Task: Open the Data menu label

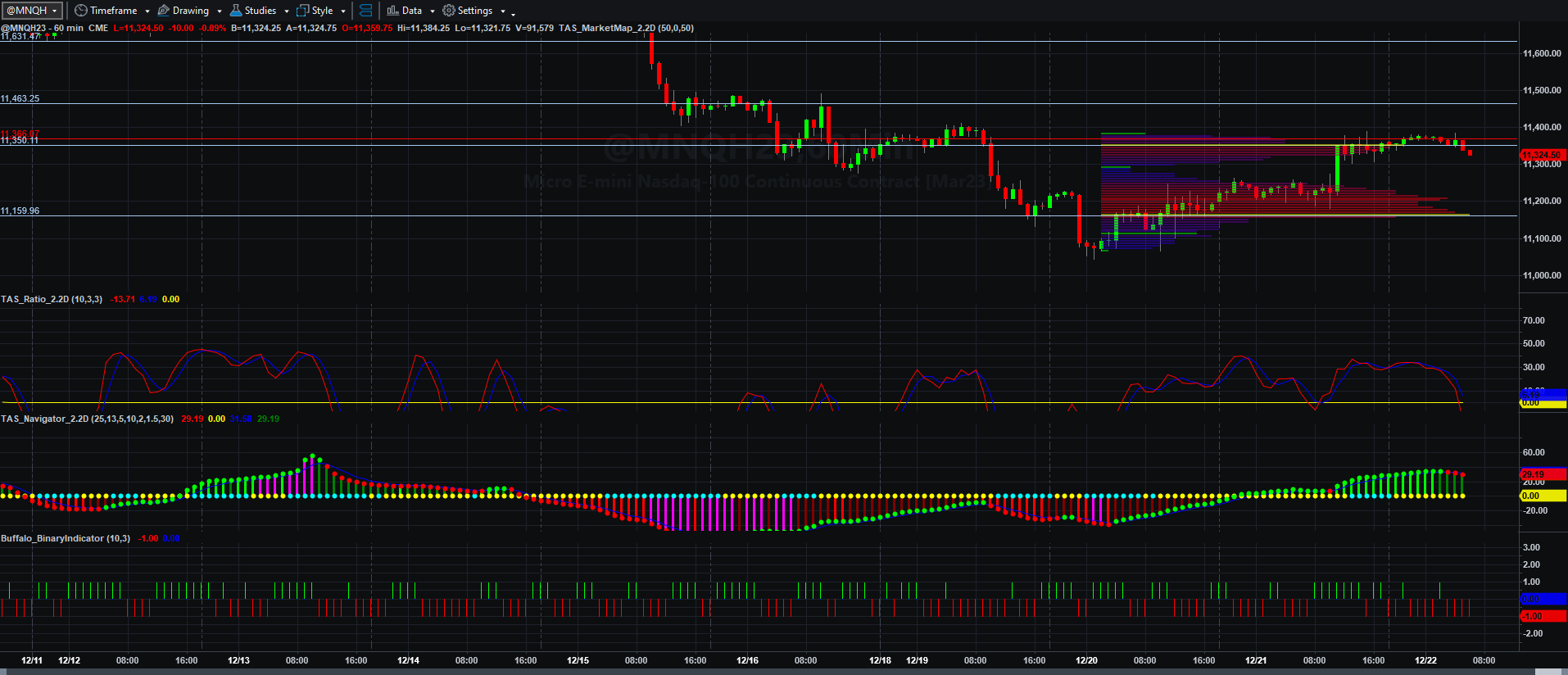Action: tap(412, 11)
